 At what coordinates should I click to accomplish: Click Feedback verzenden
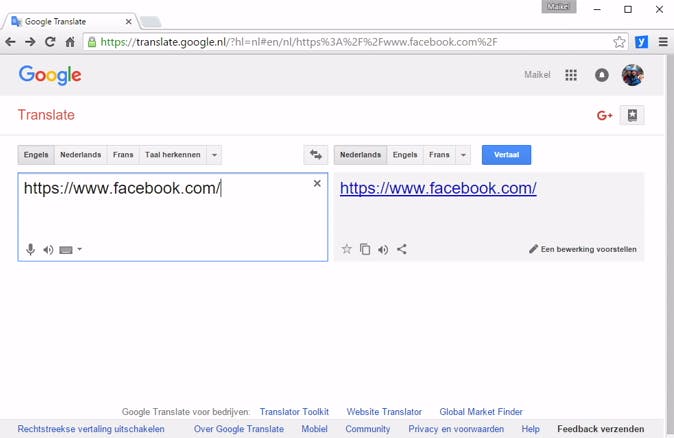tap(600, 429)
